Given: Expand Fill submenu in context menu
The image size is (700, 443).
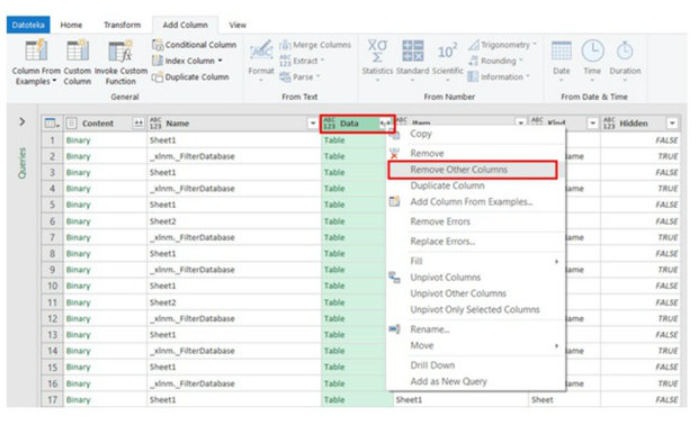Looking at the screenshot, I should pos(556,261).
